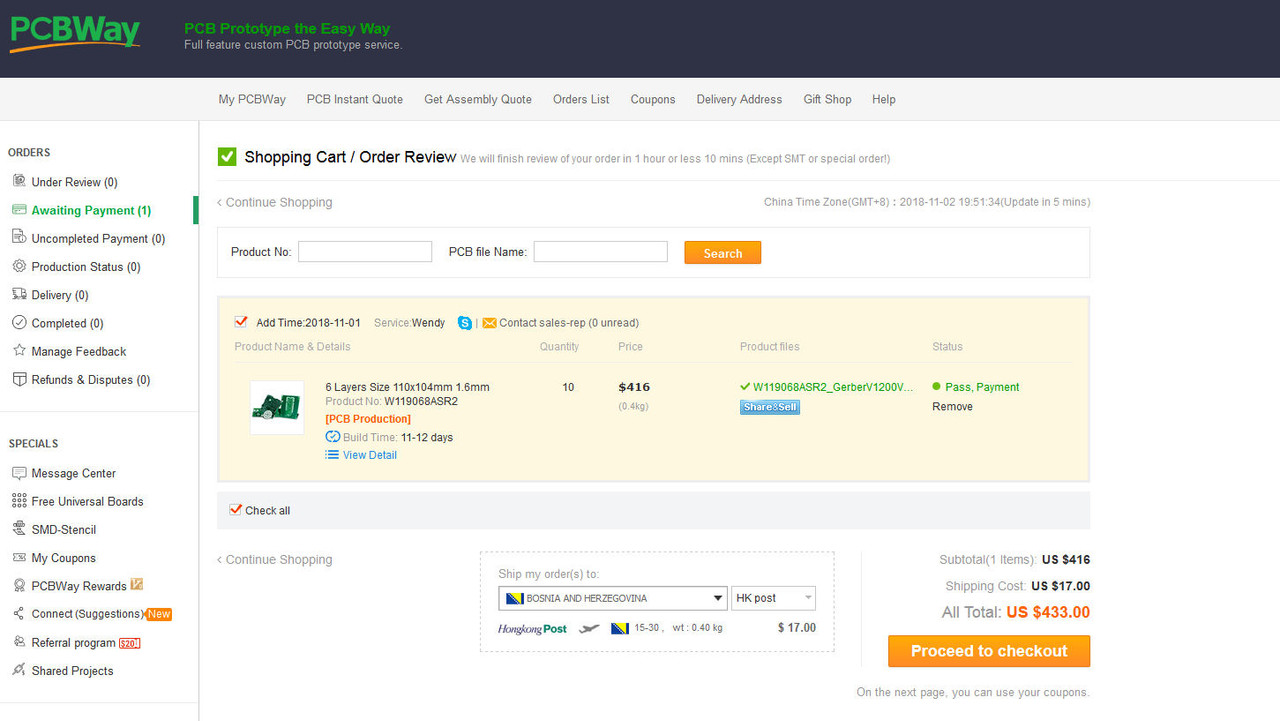Click the Hongkong Post carrier logo
Screen dimensions: 1280x721
[532, 629]
